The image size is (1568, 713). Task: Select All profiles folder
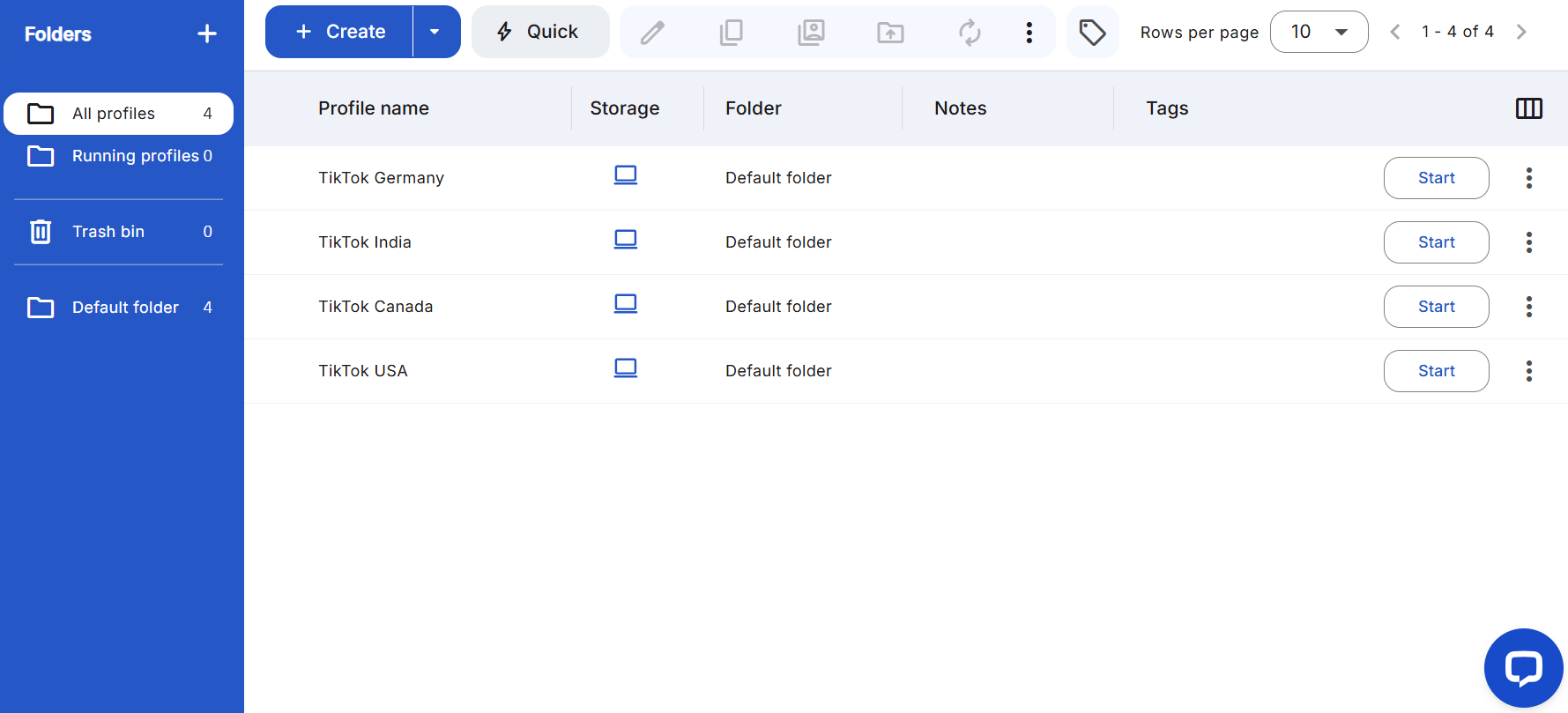pos(119,114)
